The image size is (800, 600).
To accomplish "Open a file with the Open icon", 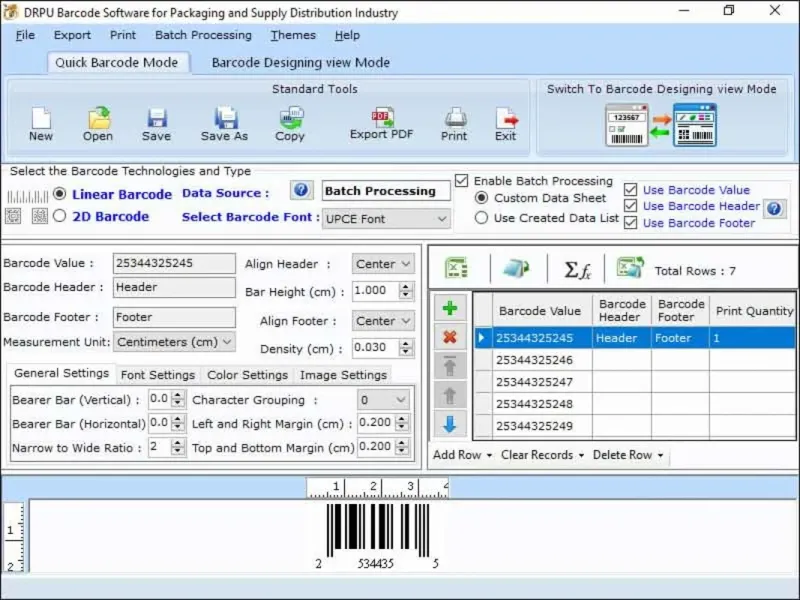I will pyautogui.click(x=98, y=119).
